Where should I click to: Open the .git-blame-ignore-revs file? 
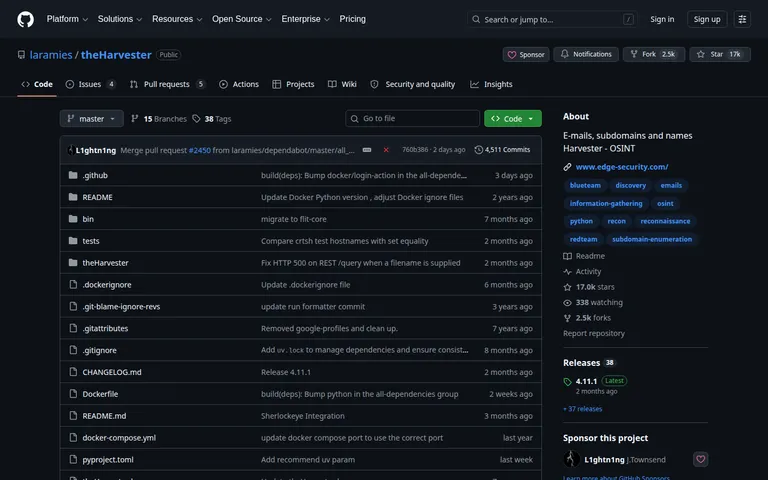click(121, 307)
